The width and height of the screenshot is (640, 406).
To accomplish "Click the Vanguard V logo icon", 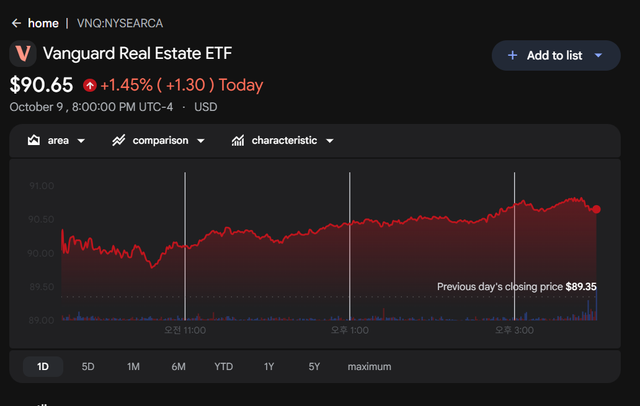I will pyautogui.click(x=23, y=53).
